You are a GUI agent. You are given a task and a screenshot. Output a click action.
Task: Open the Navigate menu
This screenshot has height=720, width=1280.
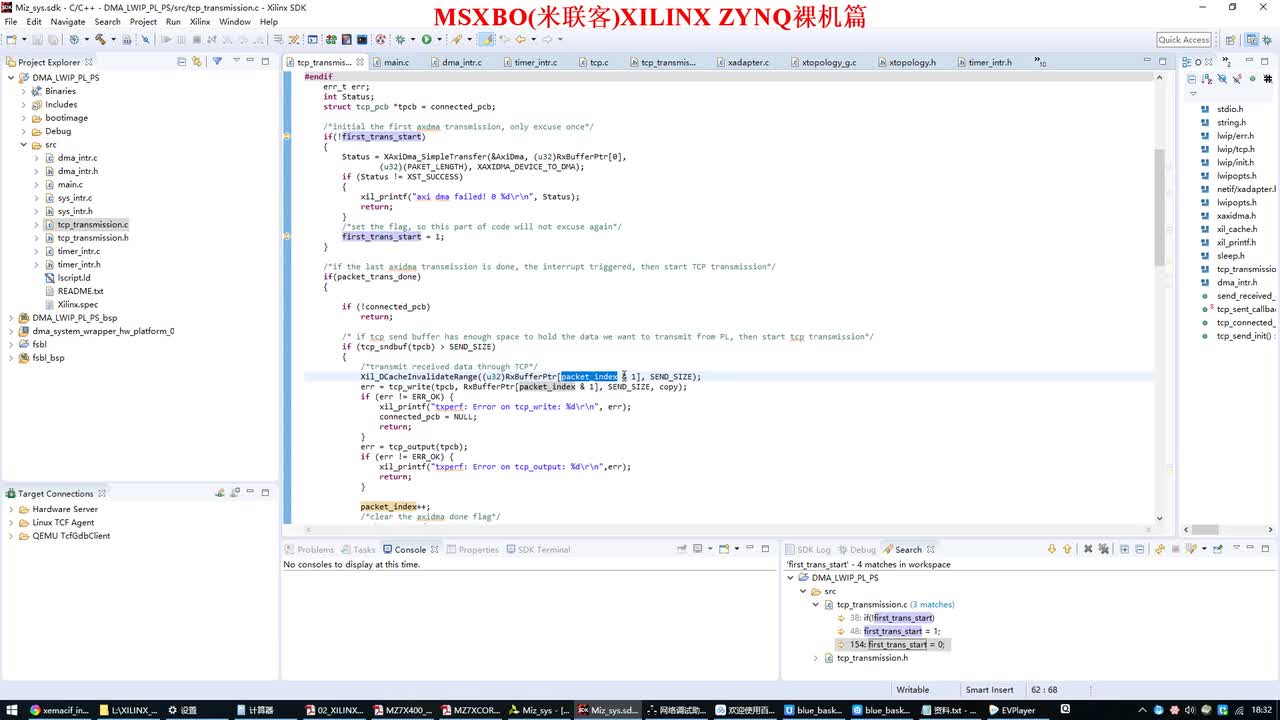point(68,21)
